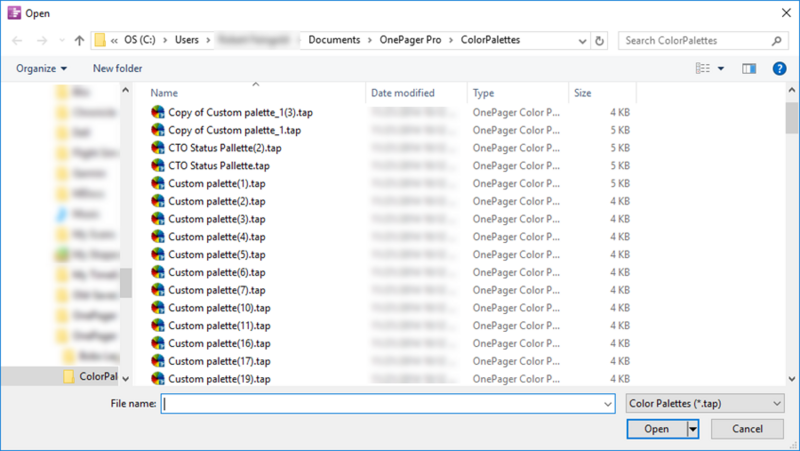Select the Custom palette(4).tap file icon
The height and width of the screenshot is (451, 800).
(x=158, y=237)
